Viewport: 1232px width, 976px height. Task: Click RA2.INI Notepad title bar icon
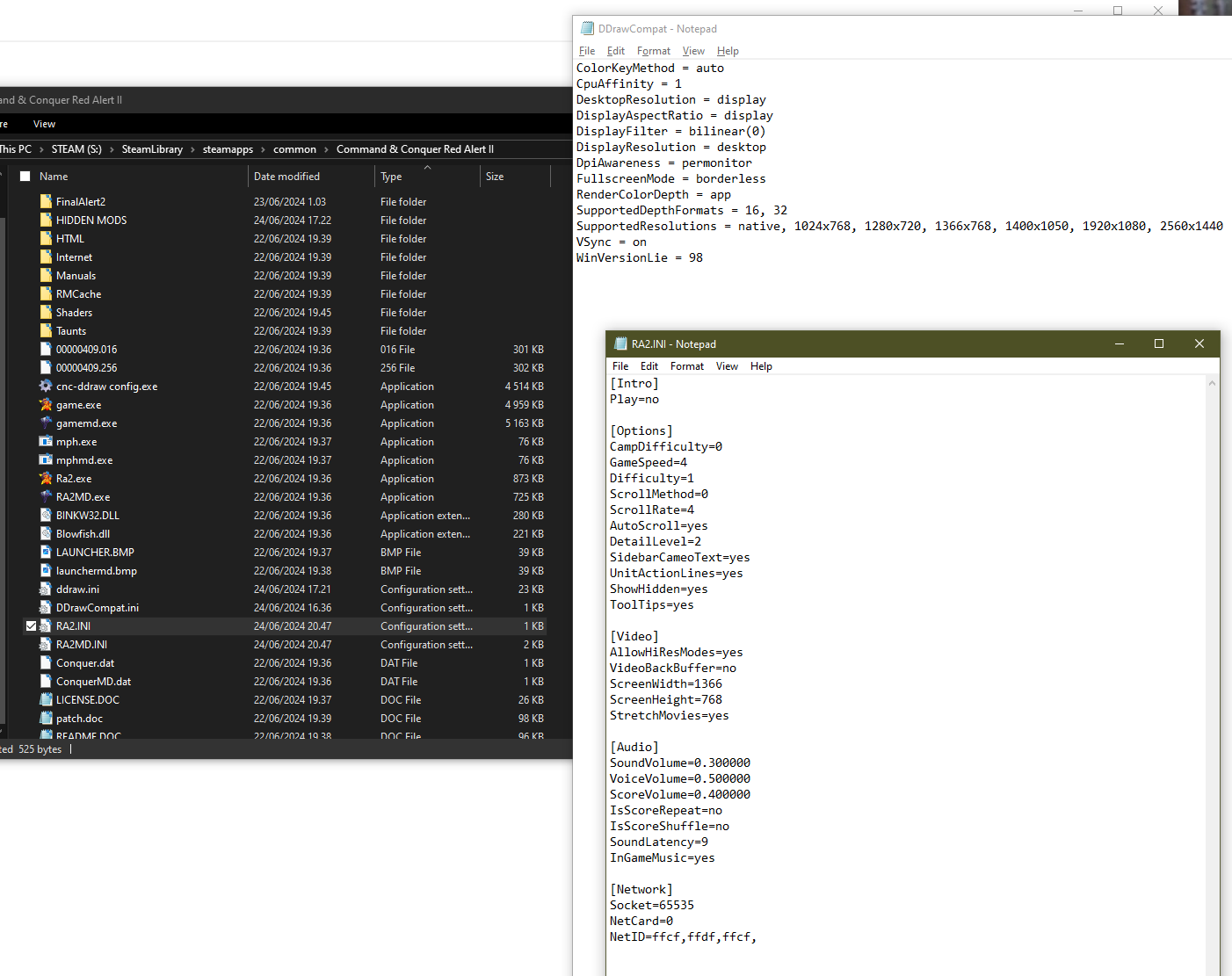(620, 343)
